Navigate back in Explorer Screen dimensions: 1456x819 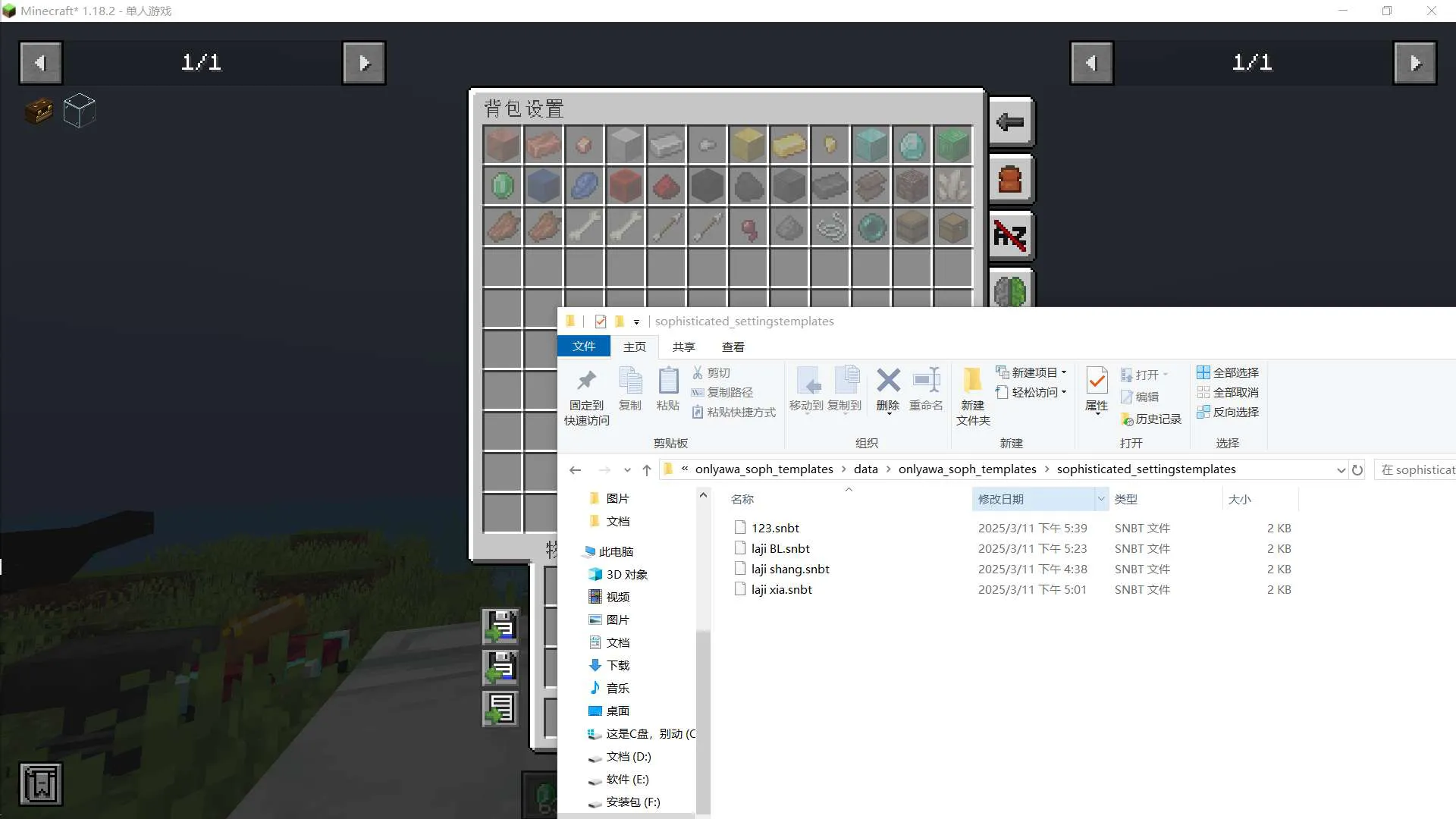click(x=576, y=470)
